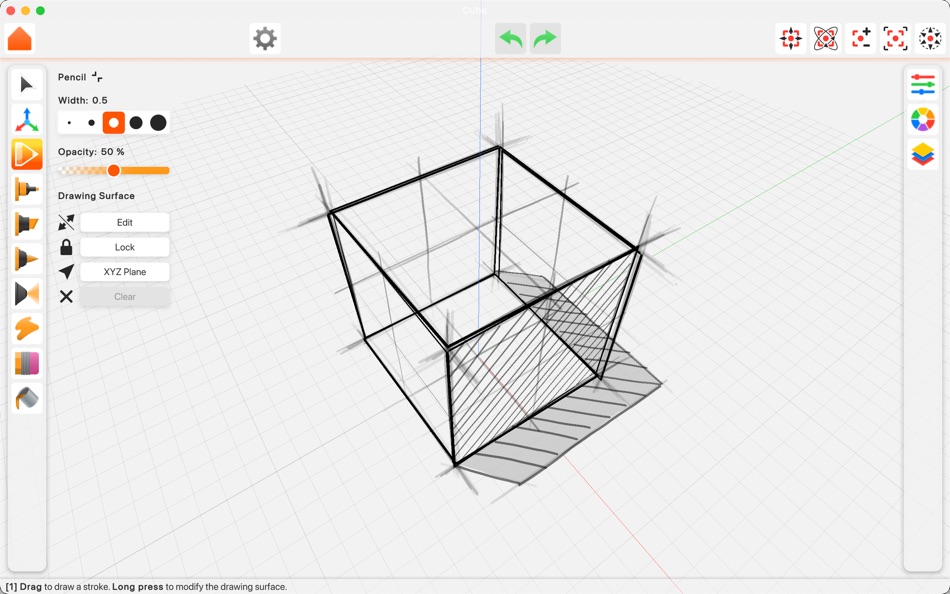Select the smallest pencil width dot
950x594 pixels.
coord(69,123)
